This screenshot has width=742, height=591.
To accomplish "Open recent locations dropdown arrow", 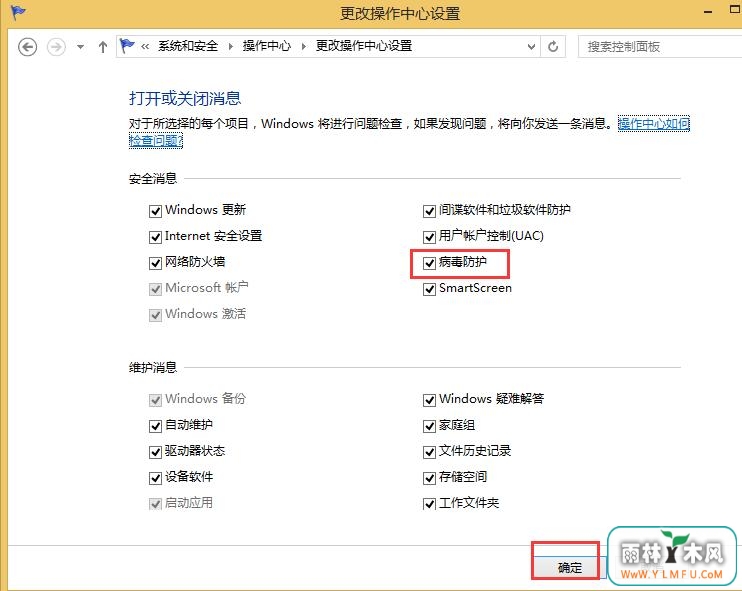I will 80,47.
